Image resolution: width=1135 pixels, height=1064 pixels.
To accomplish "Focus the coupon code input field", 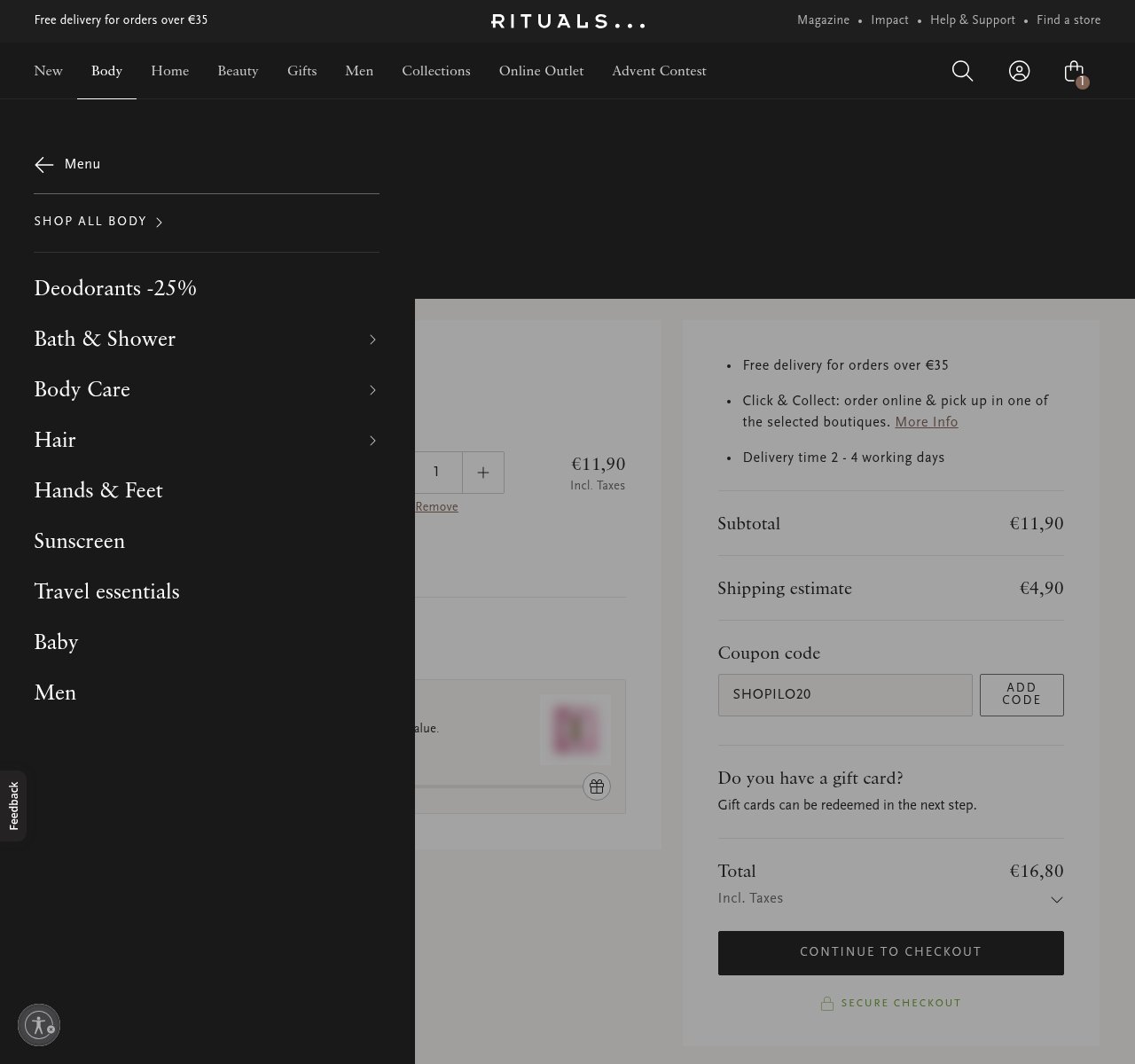I will (x=845, y=694).
